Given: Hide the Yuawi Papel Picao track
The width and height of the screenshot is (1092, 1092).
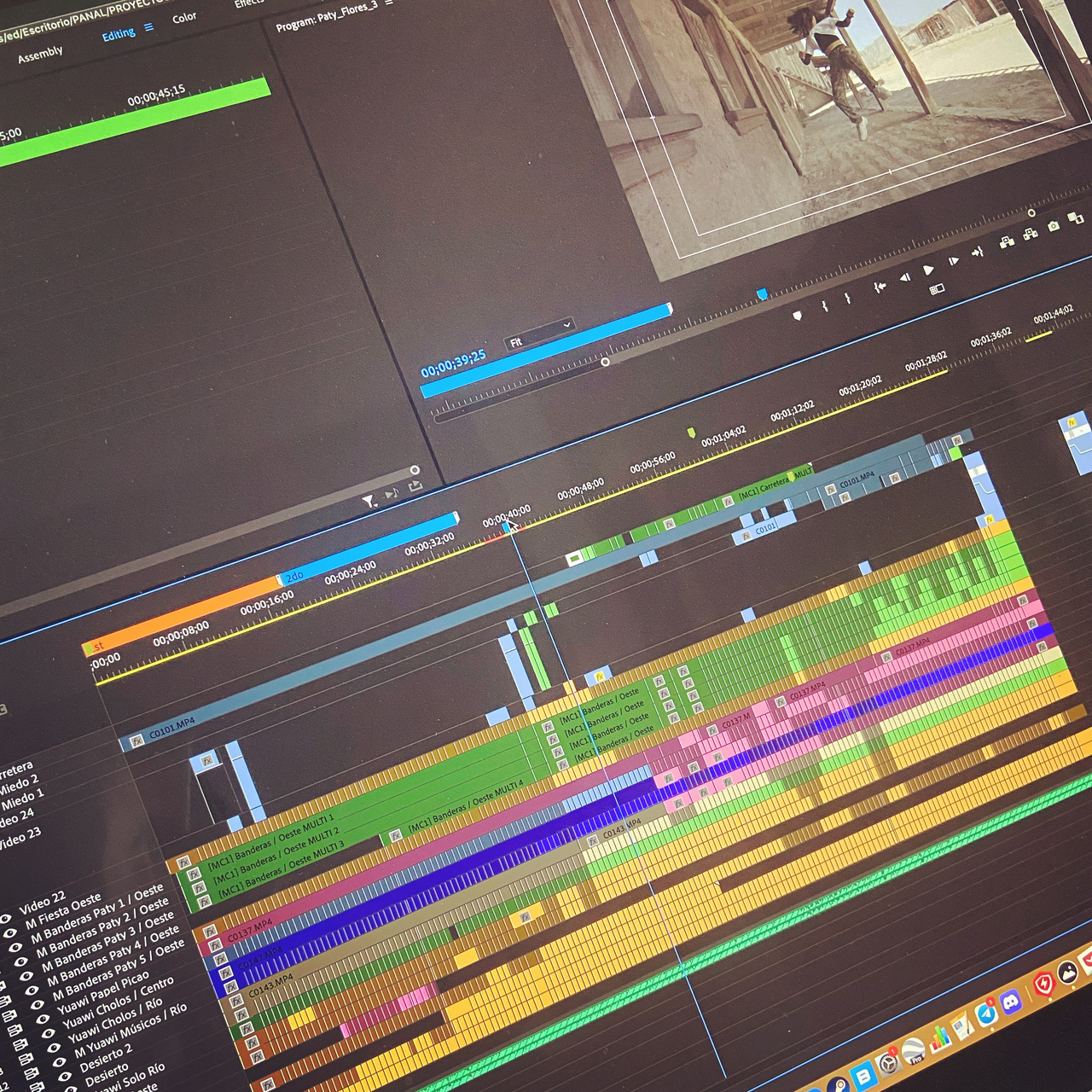Looking at the screenshot, I should [x=44, y=1019].
